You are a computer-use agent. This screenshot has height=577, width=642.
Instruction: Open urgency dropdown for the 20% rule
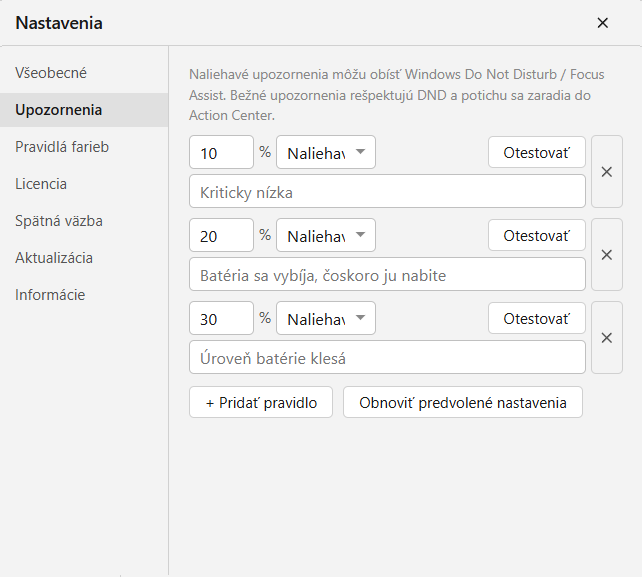[x=326, y=235]
